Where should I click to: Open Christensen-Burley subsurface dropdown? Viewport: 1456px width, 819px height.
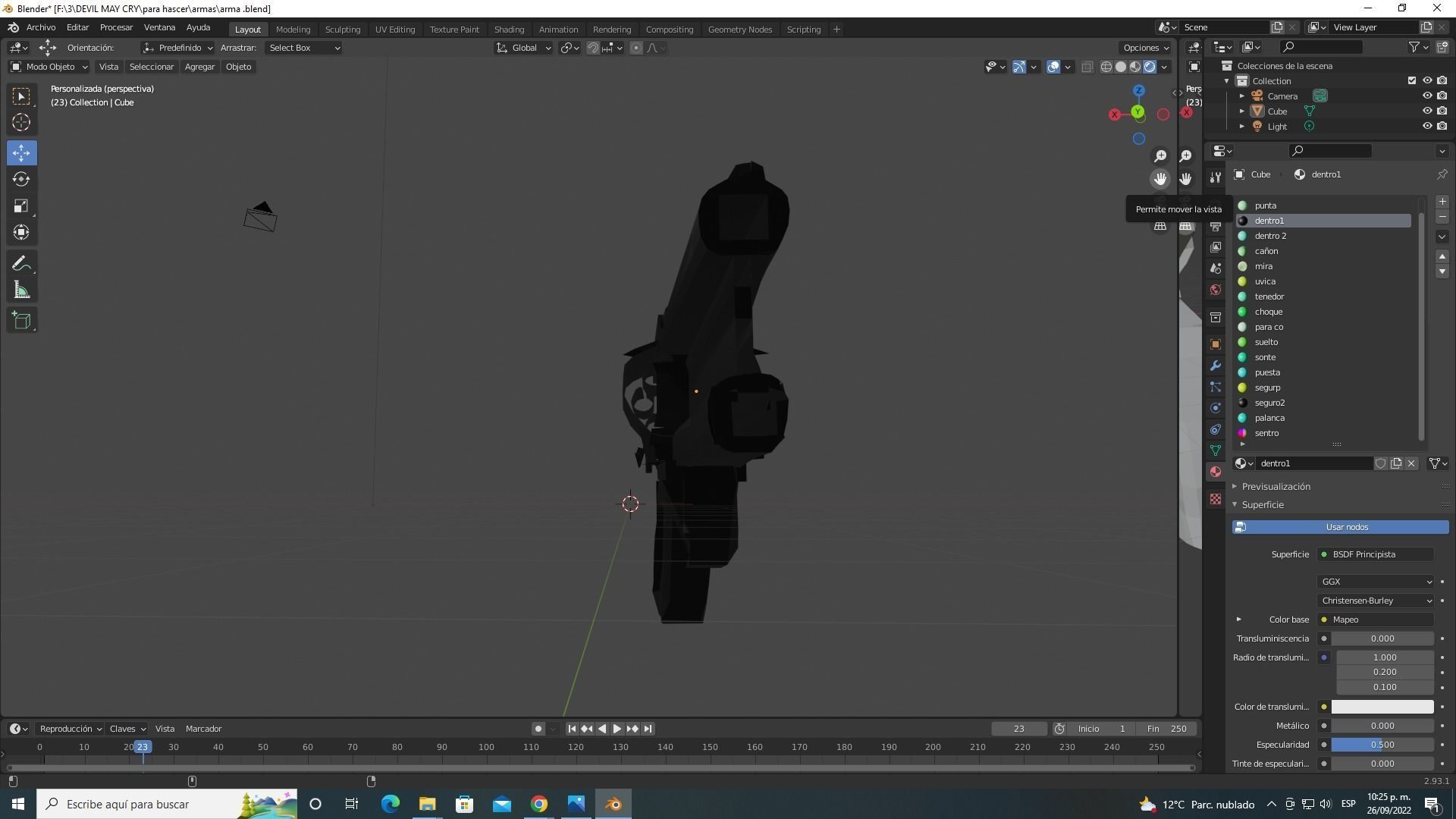click(1376, 601)
